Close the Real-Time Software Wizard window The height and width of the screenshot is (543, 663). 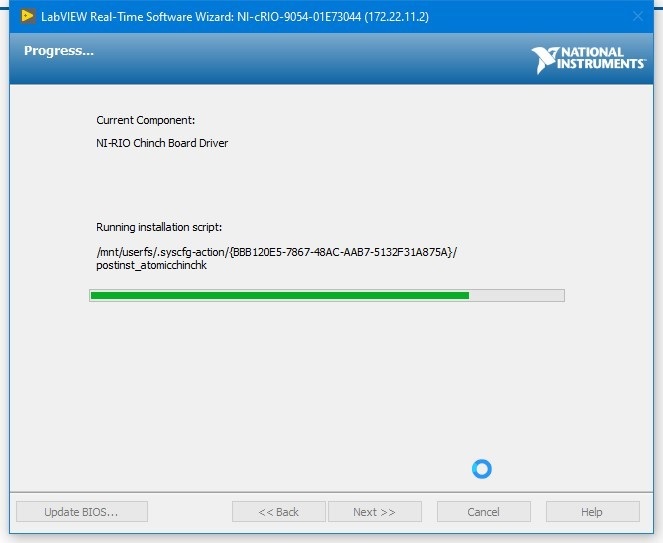tap(638, 16)
